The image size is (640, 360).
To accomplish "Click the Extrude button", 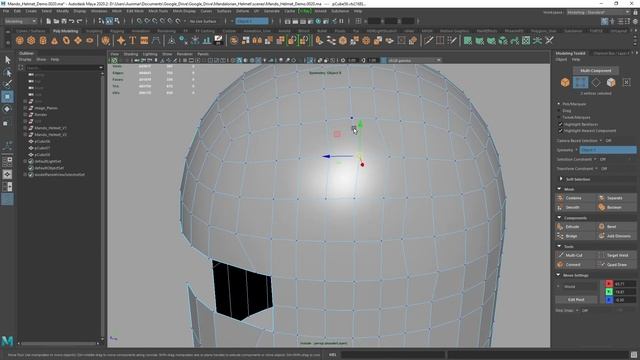I will coord(576,227).
